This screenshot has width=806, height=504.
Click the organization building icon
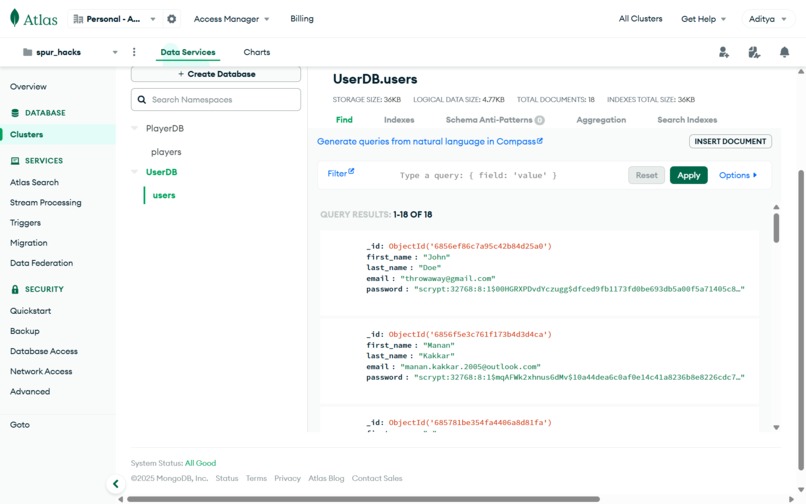coord(78,19)
